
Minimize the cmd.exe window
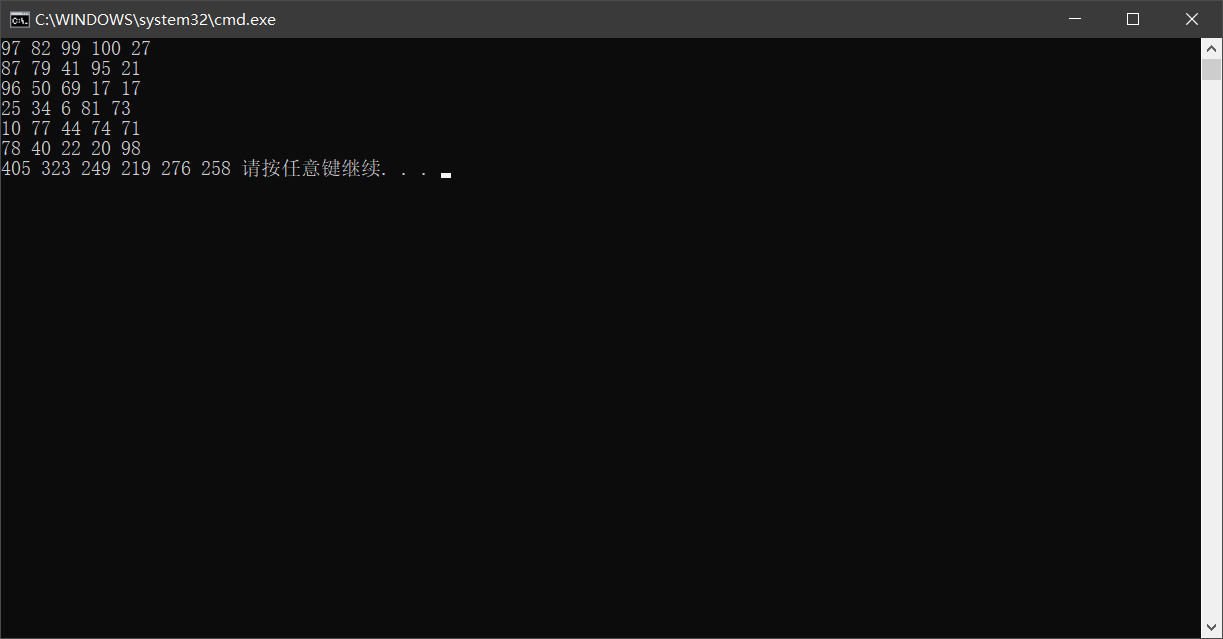tap(1074, 19)
